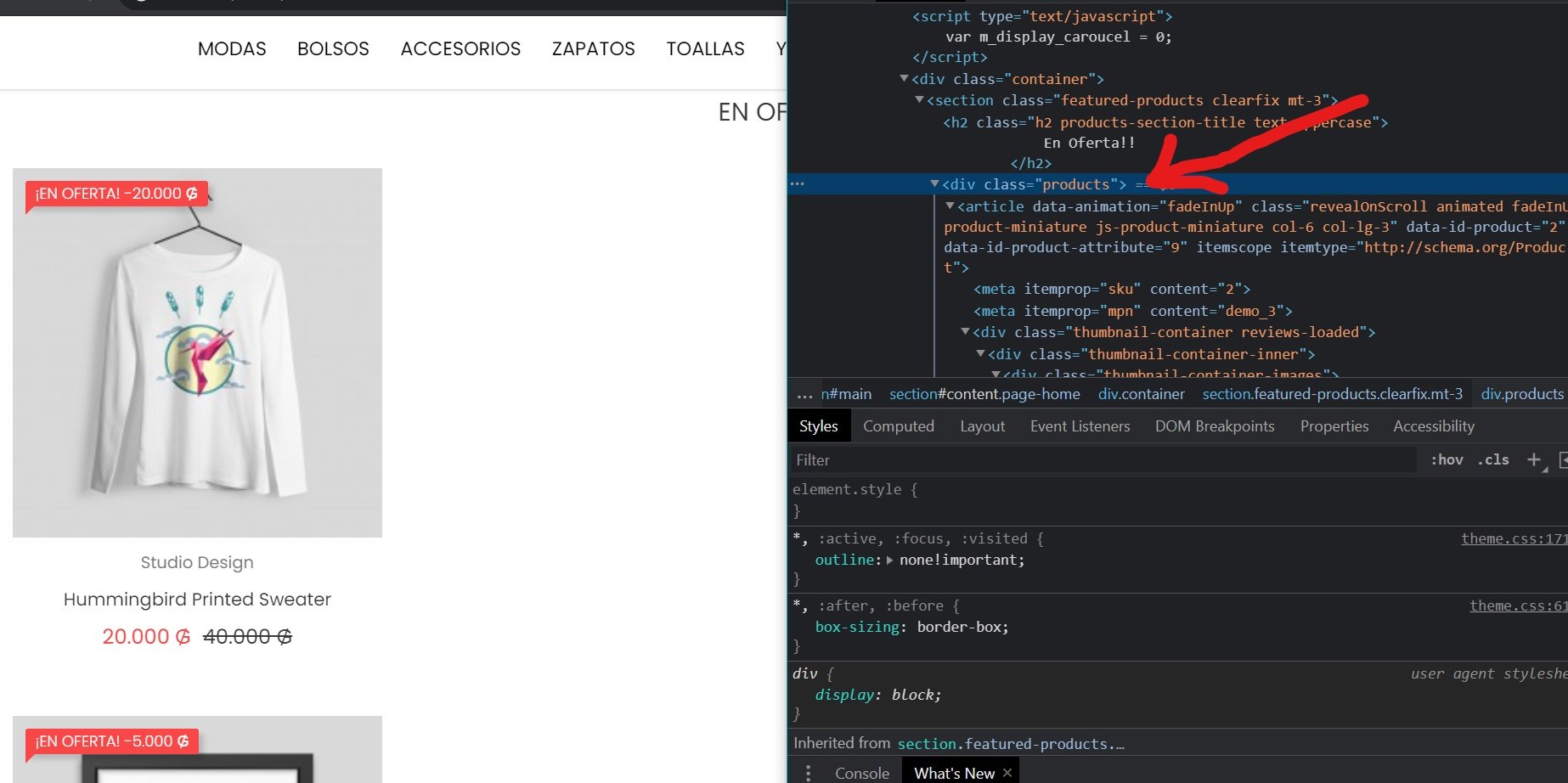
Task: Expand the outline shorthand property value
Action: (x=889, y=560)
